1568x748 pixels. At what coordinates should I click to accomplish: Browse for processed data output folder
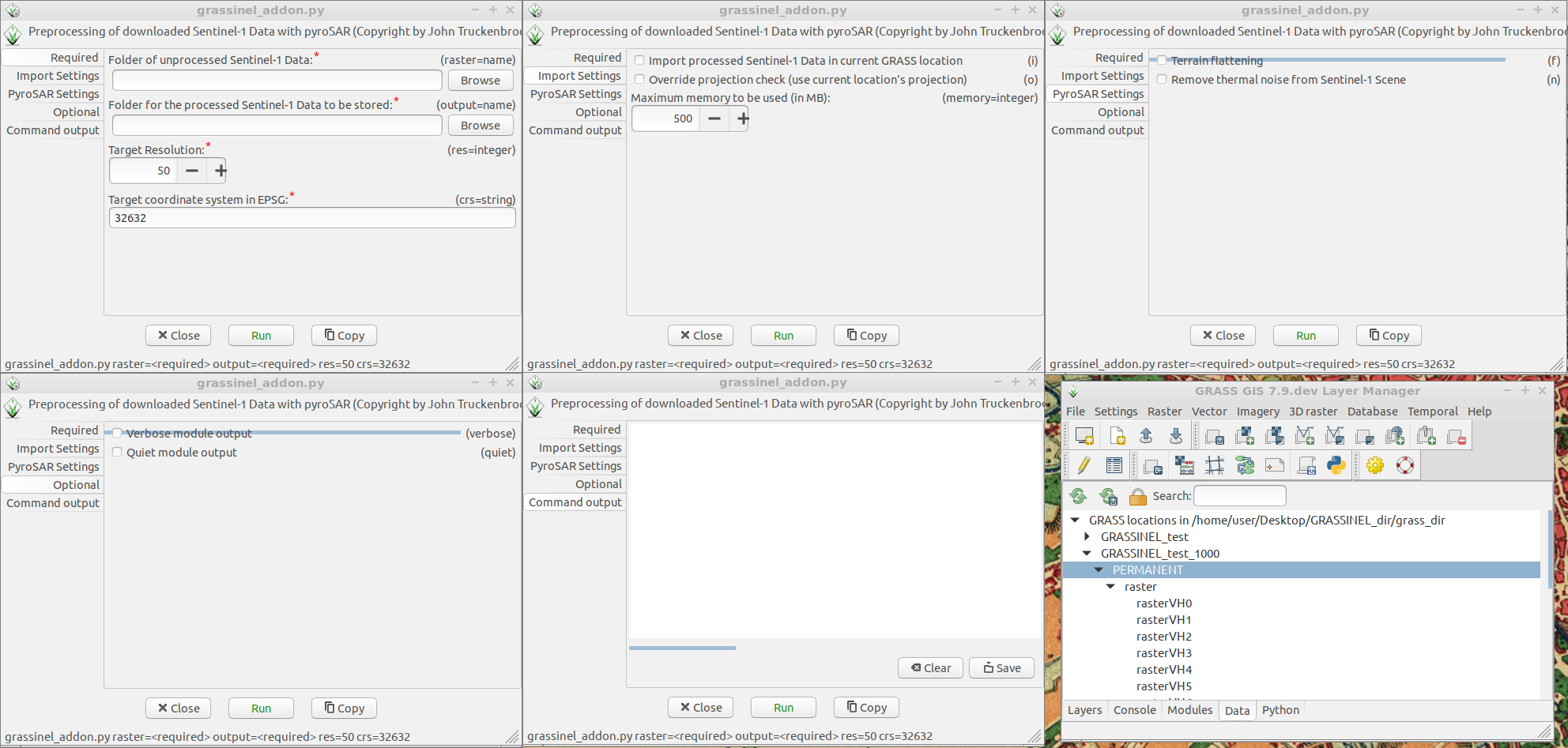(x=481, y=126)
